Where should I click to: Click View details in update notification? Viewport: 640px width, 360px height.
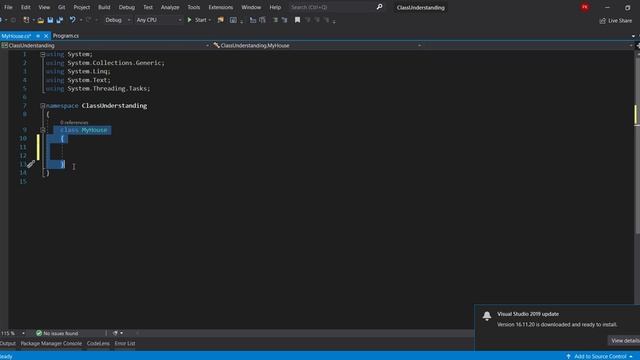[624, 340]
